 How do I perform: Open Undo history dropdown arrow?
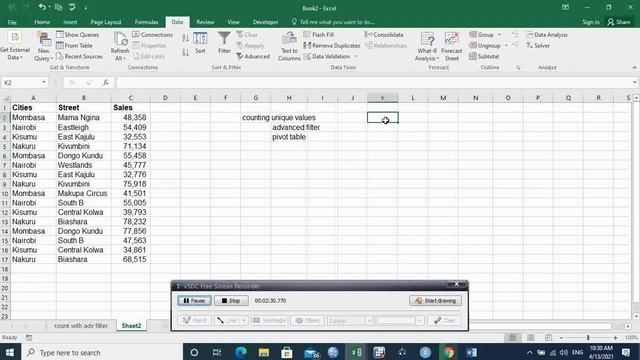pos(49,7)
